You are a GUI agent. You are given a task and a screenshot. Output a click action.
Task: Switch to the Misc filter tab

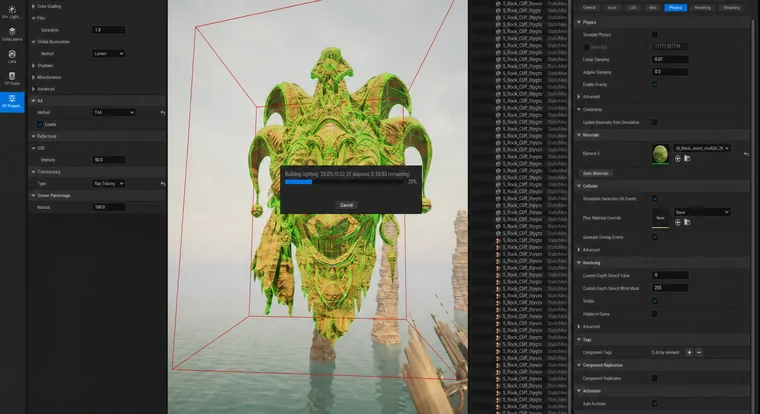point(652,7)
